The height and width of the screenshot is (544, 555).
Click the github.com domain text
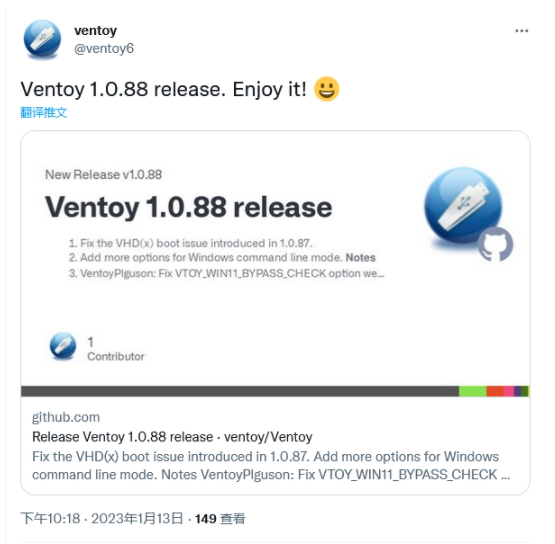click(x=66, y=417)
